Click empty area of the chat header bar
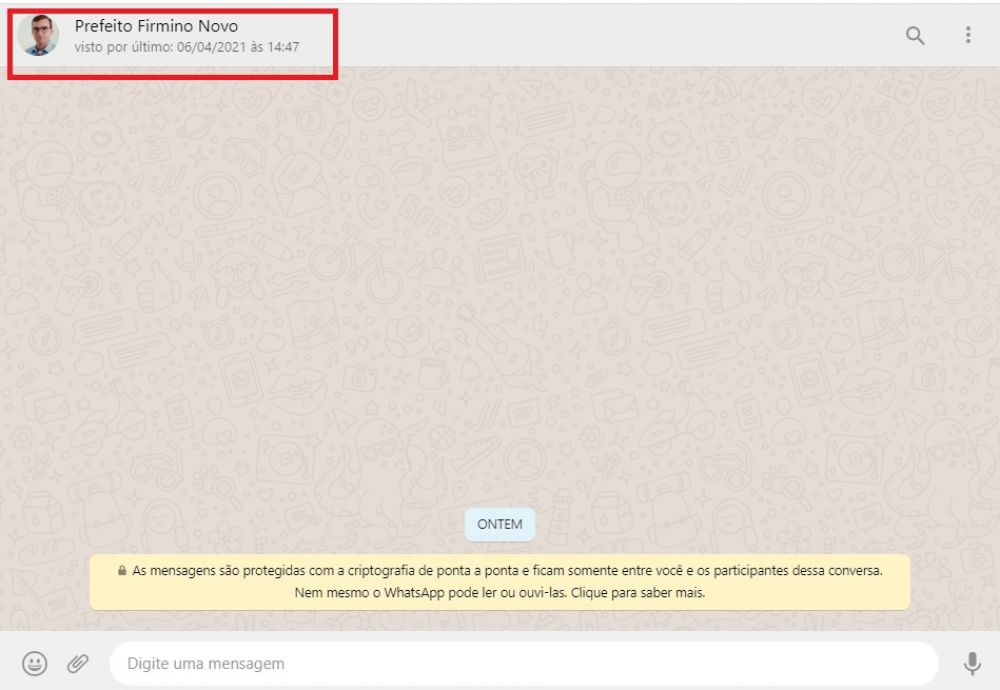 click(x=600, y=35)
